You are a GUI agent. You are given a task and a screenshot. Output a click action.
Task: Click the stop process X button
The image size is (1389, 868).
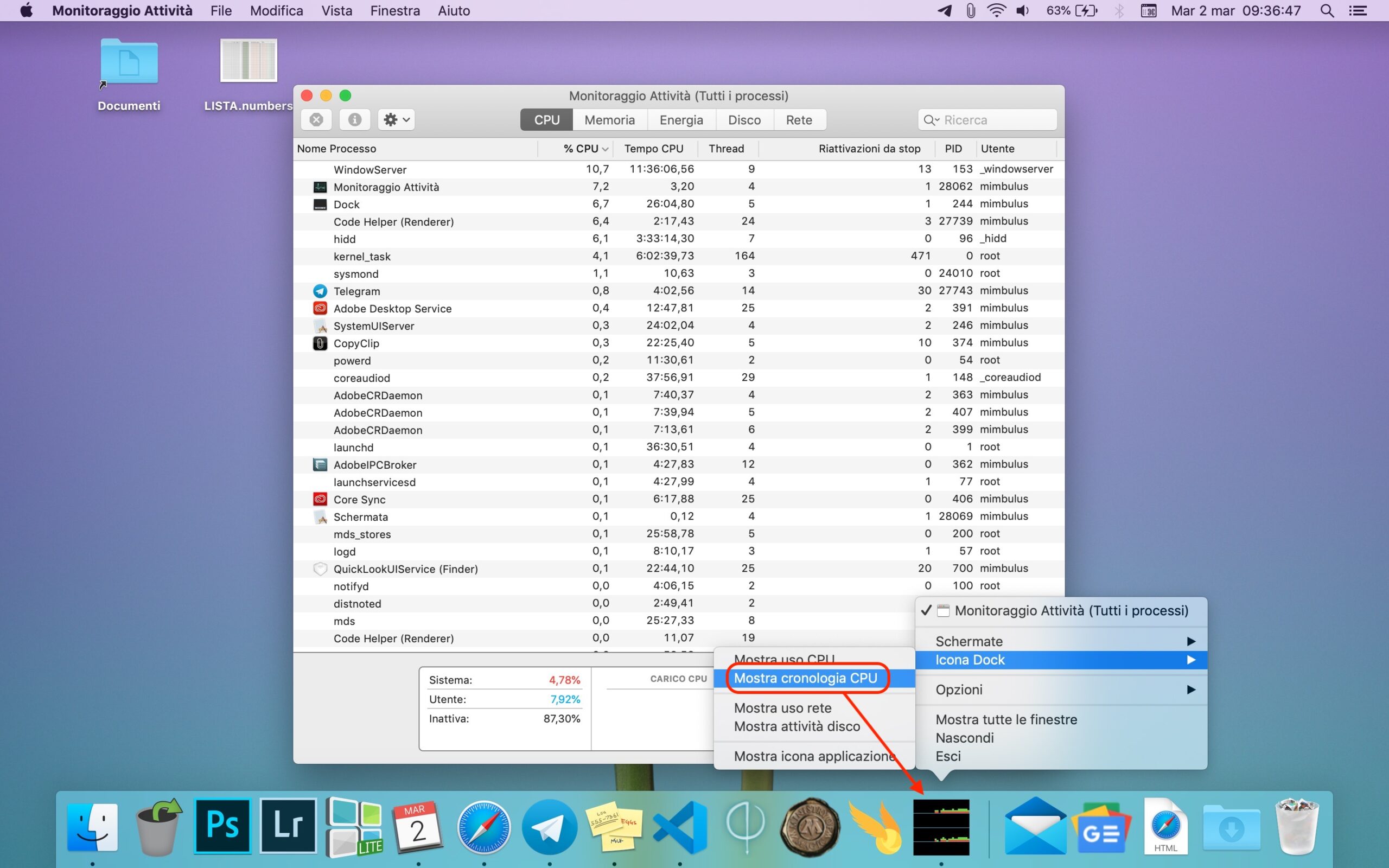tap(316, 119)
